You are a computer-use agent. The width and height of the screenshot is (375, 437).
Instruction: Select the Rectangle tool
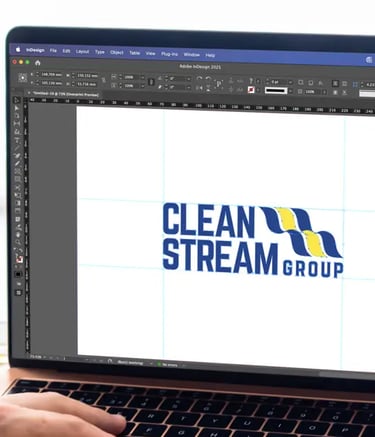point(17,179)
